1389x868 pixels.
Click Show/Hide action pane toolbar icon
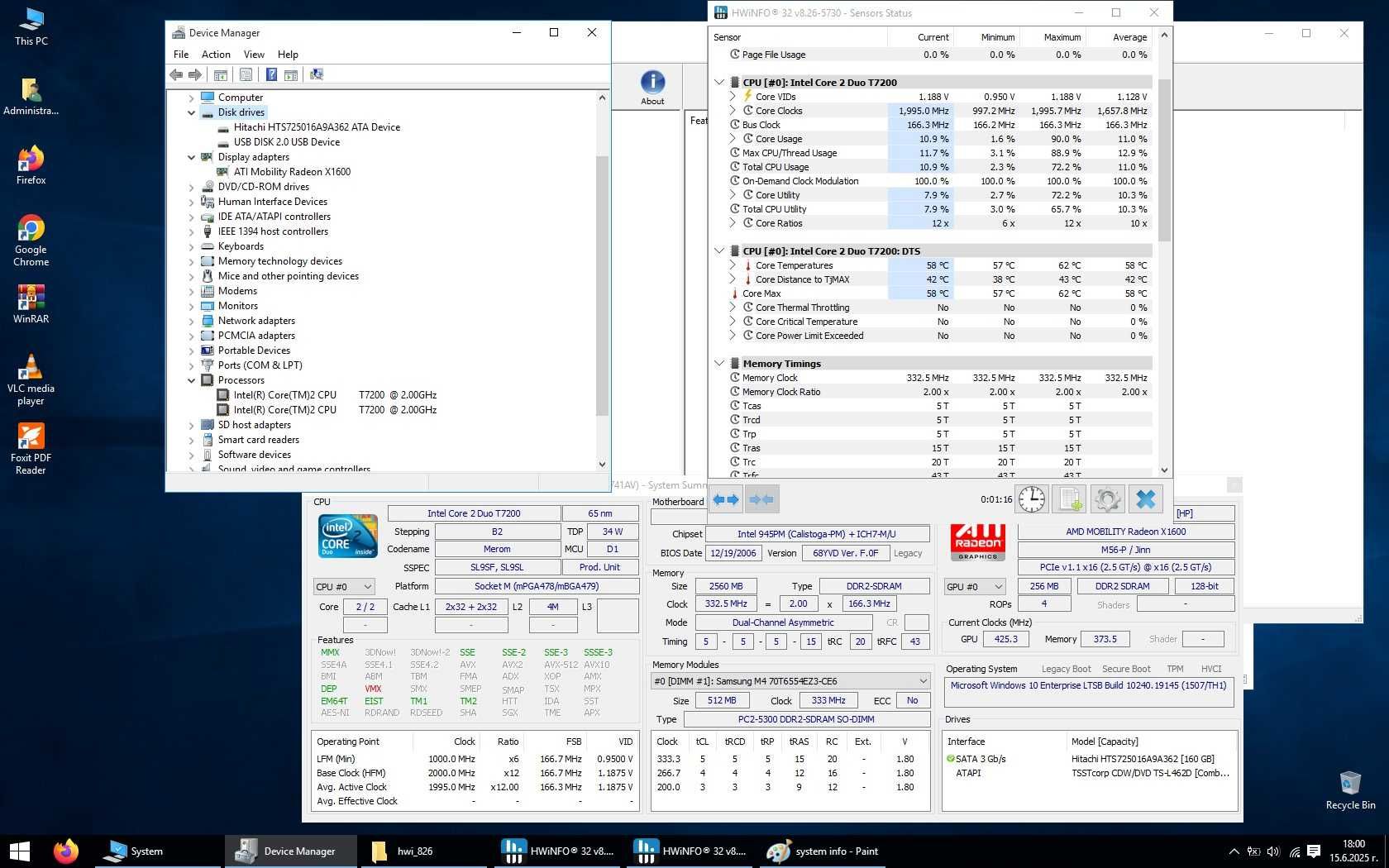tap(291, 74)
